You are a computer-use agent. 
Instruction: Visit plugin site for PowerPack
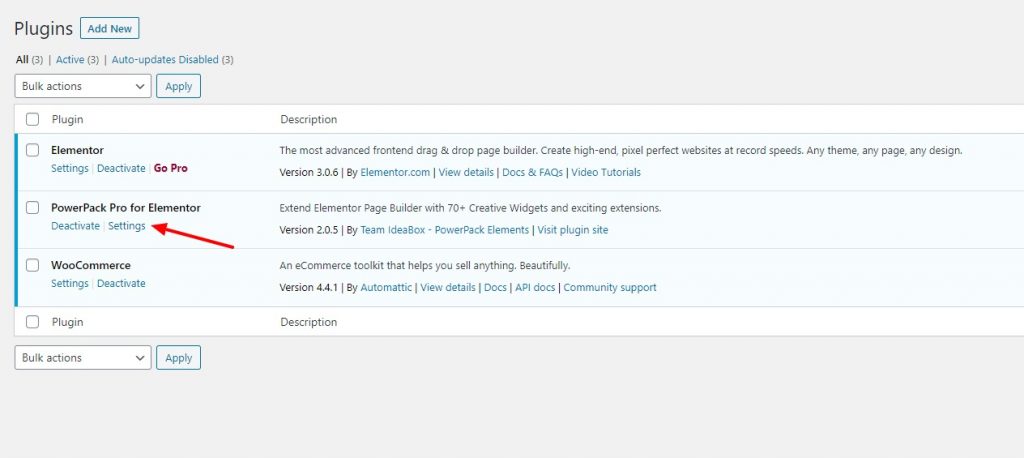click(572, 230)
